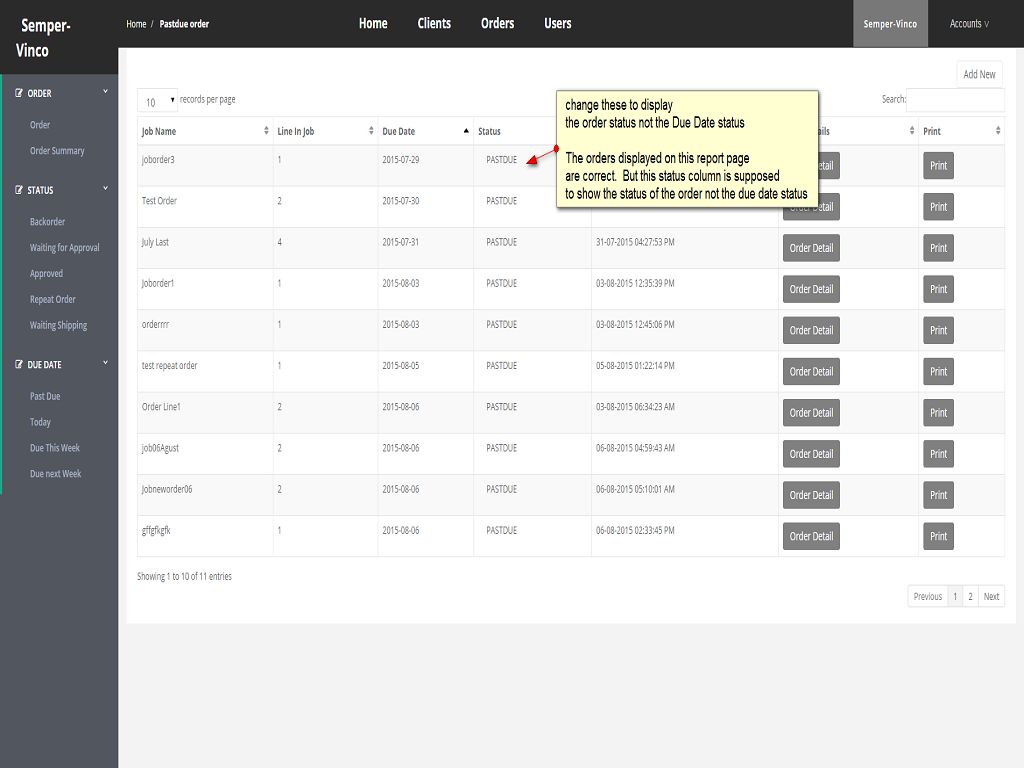The height and width of the screenshot is (768, 1024).
Task: Click Print for Joborder1 row
Action: (x=938, y=289)
